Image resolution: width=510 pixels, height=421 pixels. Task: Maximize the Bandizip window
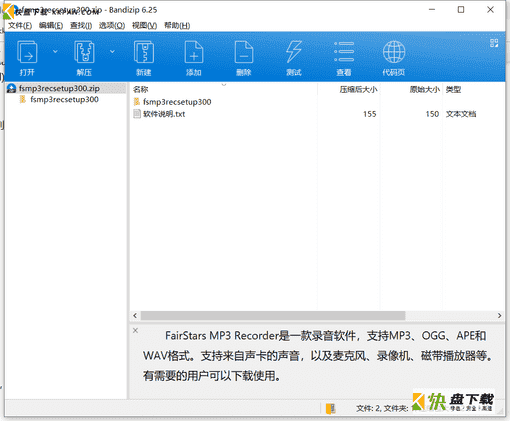pos(461,10)
